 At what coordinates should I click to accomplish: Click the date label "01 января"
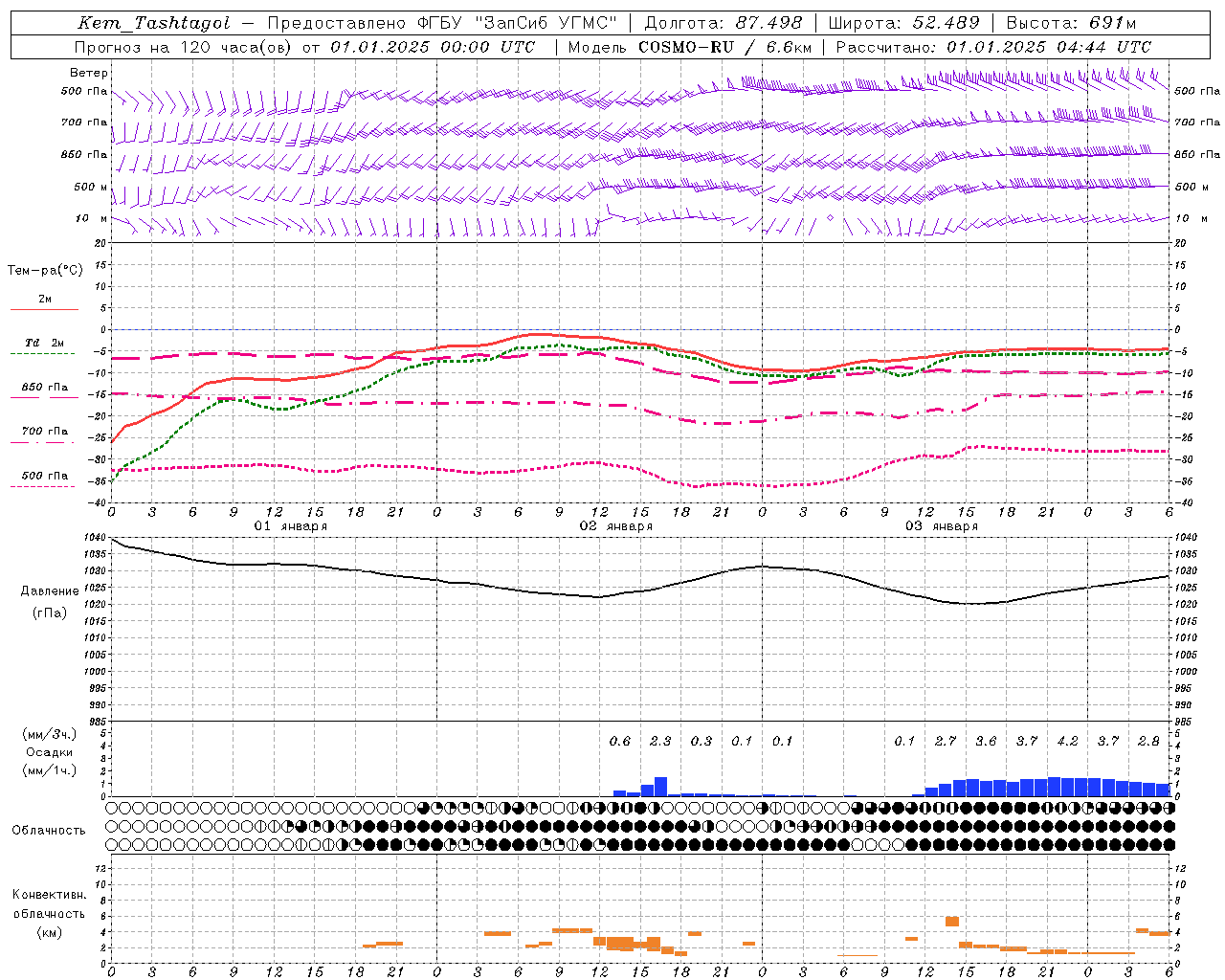[x=291, y=526]
